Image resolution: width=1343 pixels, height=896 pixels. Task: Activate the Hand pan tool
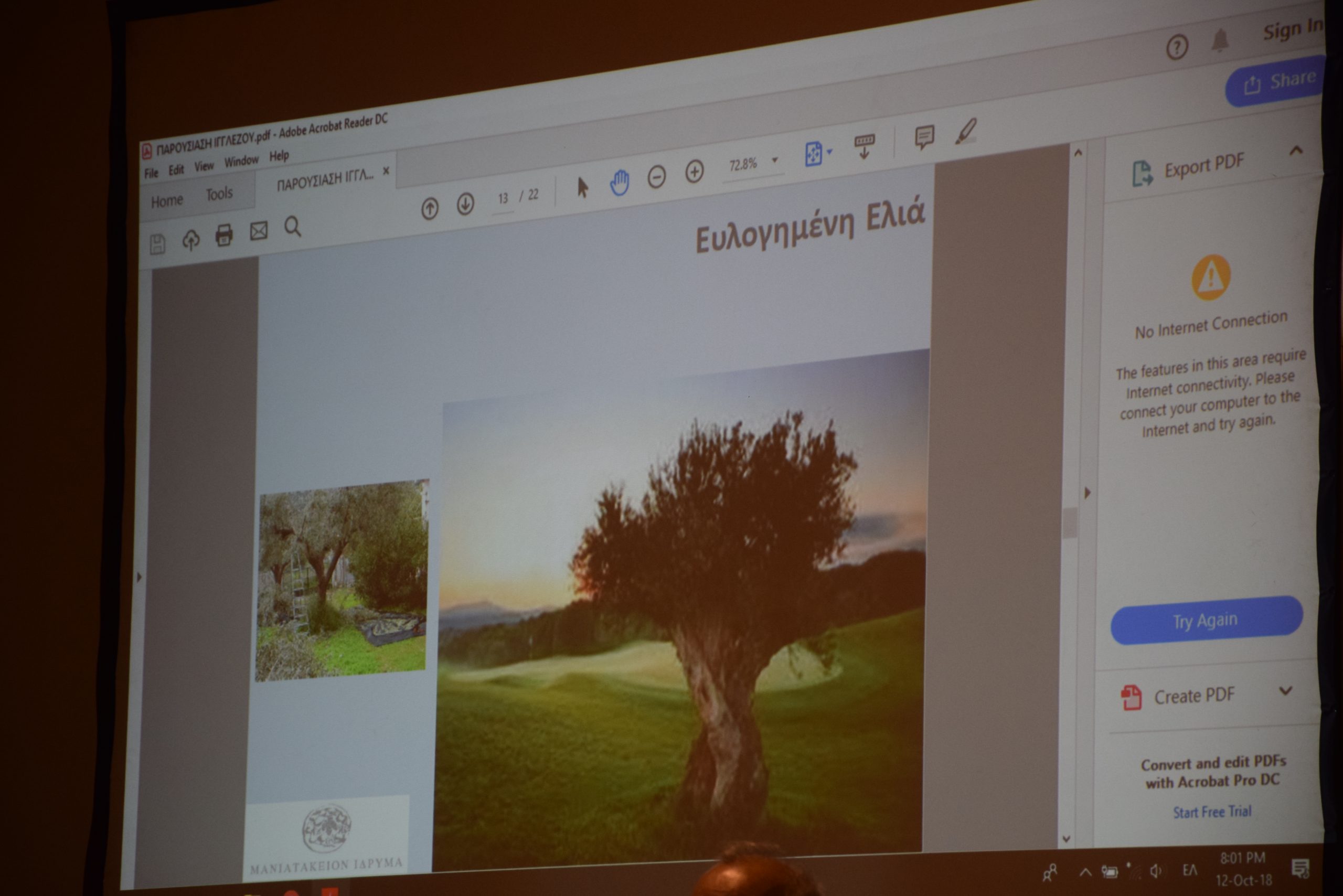620,183
